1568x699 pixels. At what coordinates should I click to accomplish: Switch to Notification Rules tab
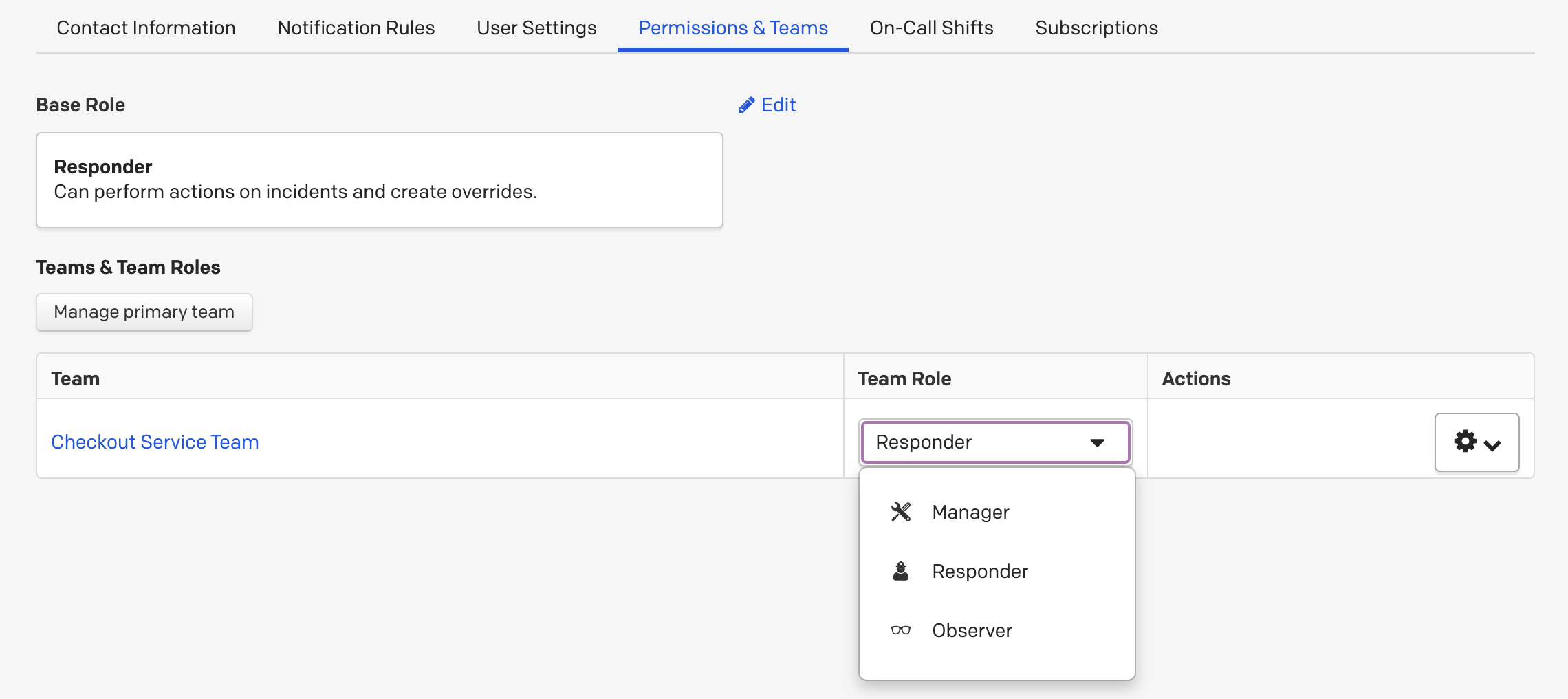356,28
